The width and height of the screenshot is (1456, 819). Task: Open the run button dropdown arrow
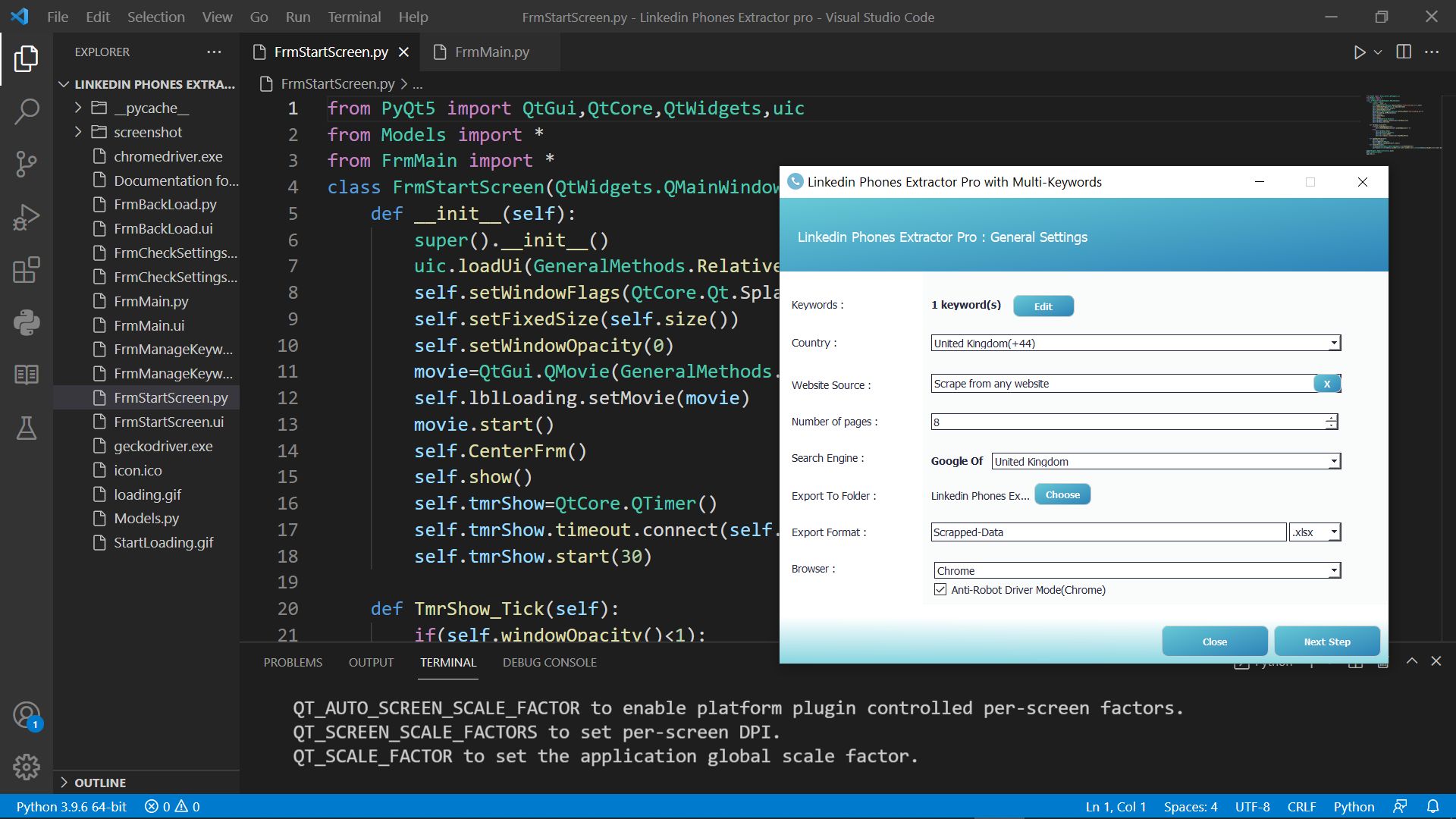pos(1378,52)
